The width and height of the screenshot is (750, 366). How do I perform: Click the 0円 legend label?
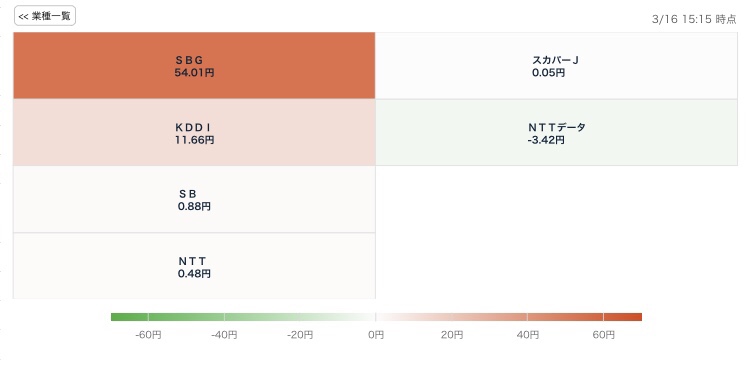(x=375, y=335)
